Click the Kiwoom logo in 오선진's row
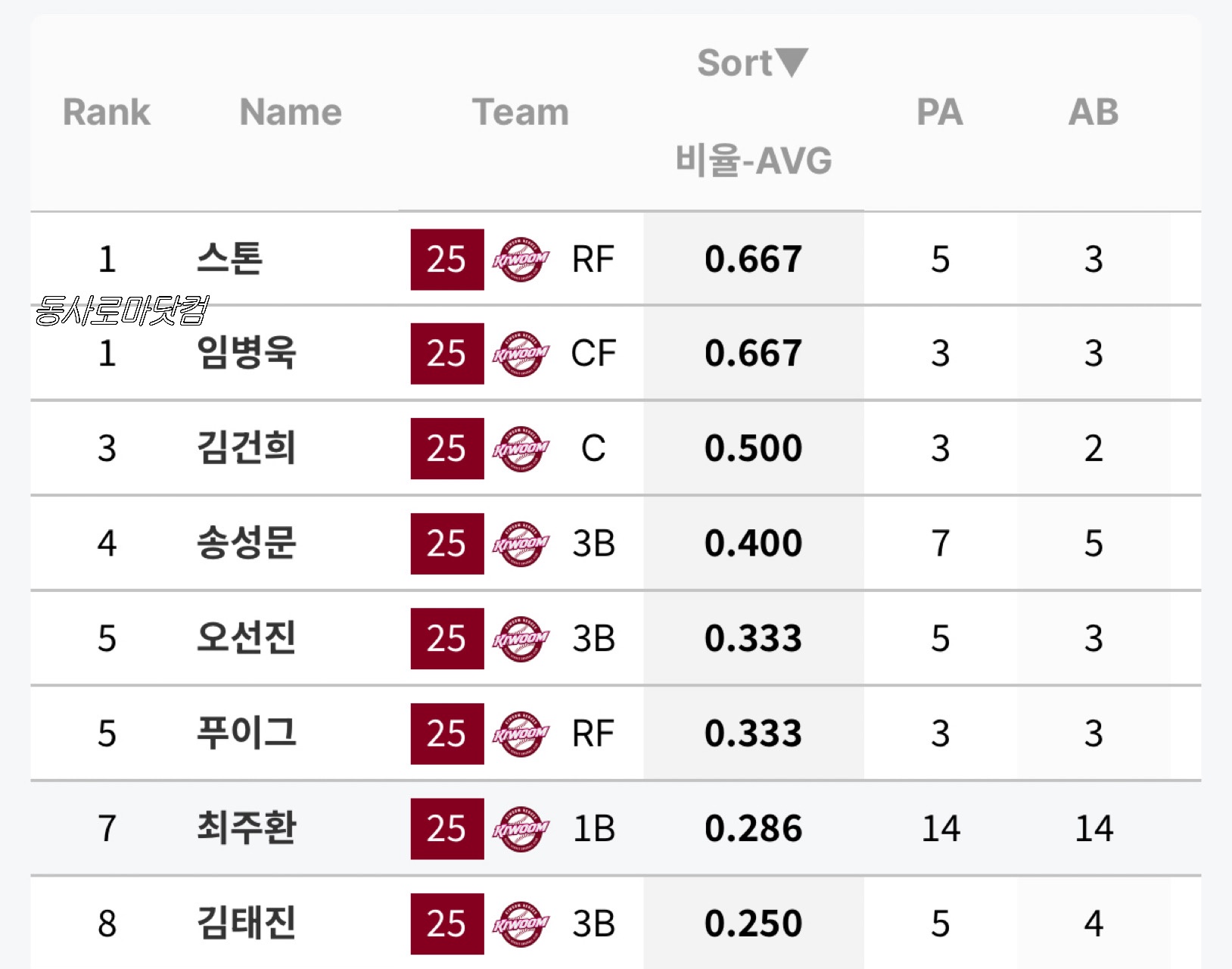This screenshot has width=1232, height=969. tap(521, 639)
